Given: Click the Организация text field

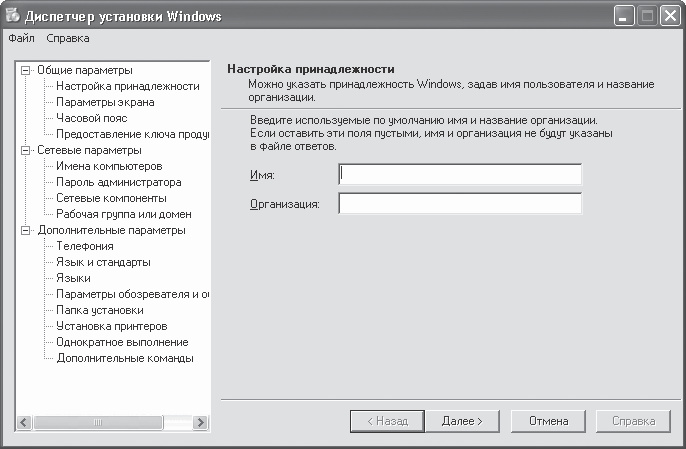Looking at the screenshot, I should pos(460,204).
